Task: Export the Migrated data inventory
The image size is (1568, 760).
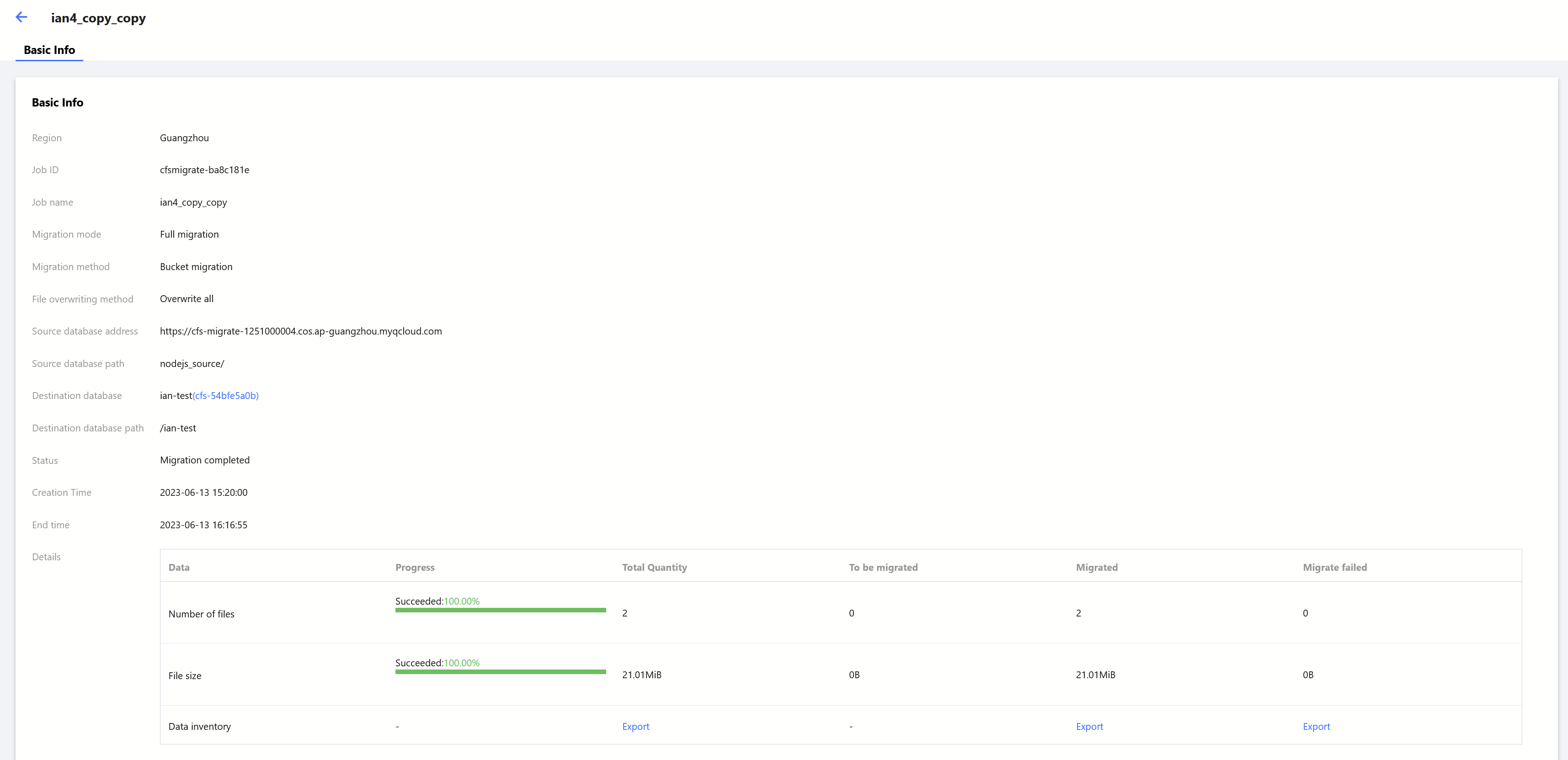Action: click(x=1089, y=727)
